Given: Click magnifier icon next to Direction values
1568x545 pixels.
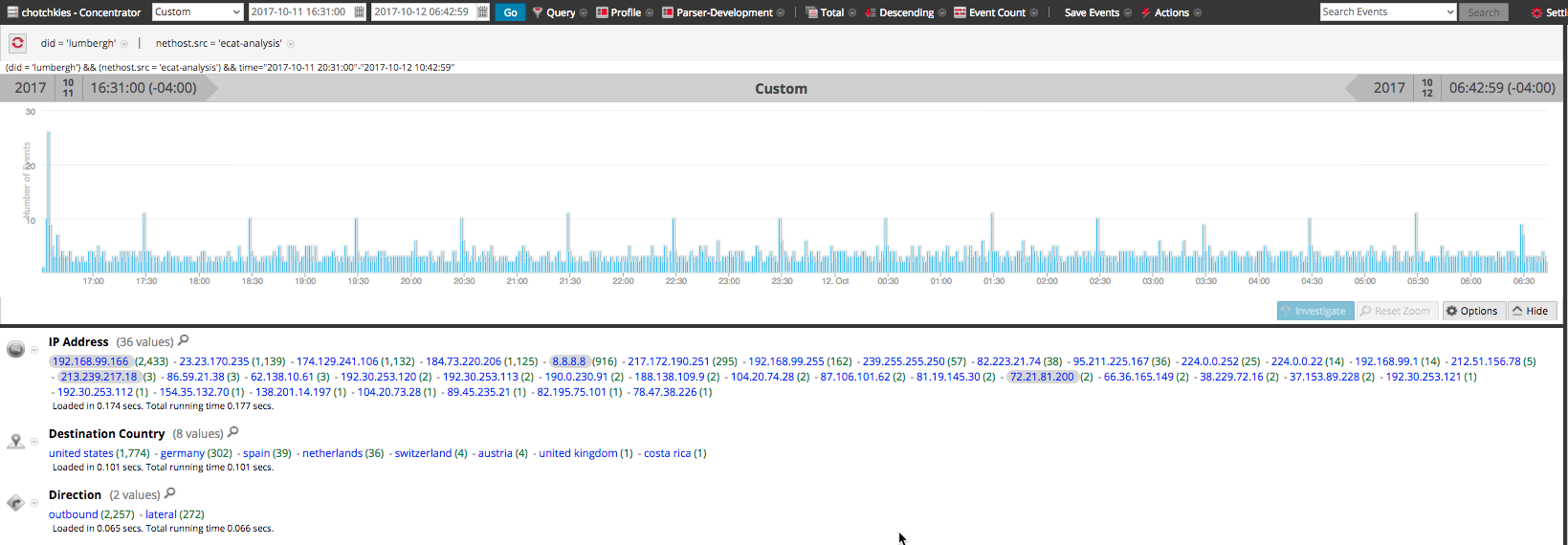Looking at the screenshot, I should [170, 493].
